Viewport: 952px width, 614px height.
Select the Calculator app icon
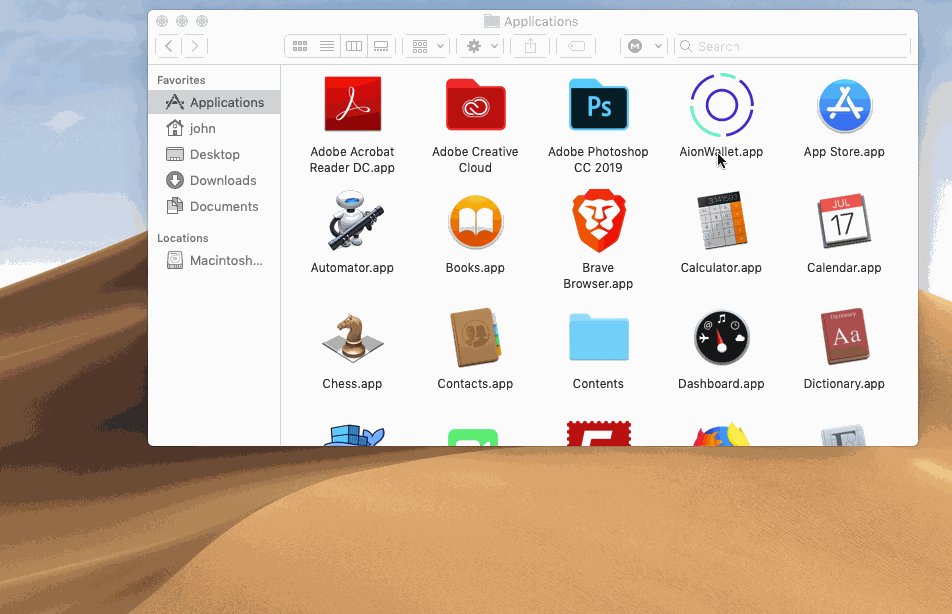coord(721,221)
